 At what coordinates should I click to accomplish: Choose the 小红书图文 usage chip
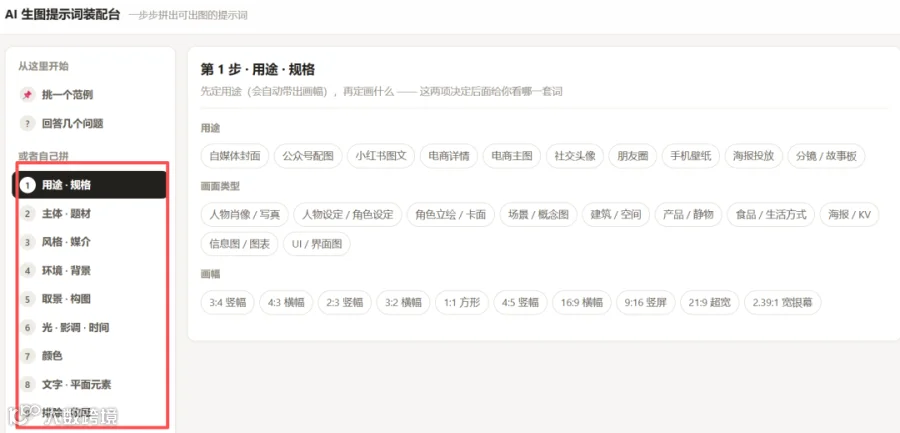(x=381, y=156)
